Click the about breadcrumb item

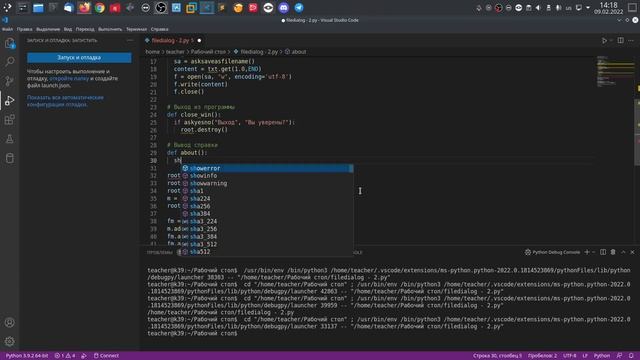[296, 52]
